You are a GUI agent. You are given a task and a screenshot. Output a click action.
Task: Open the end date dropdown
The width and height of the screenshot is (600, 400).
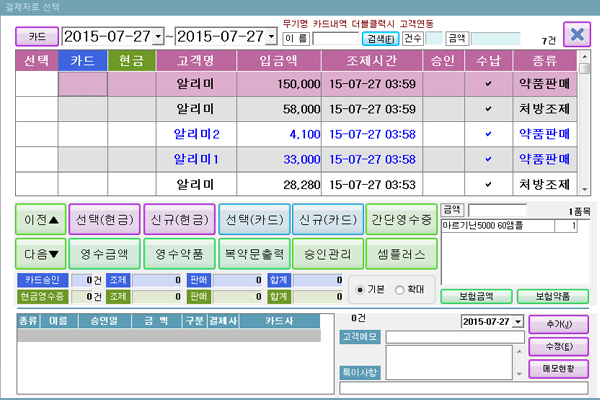(271, 37)
